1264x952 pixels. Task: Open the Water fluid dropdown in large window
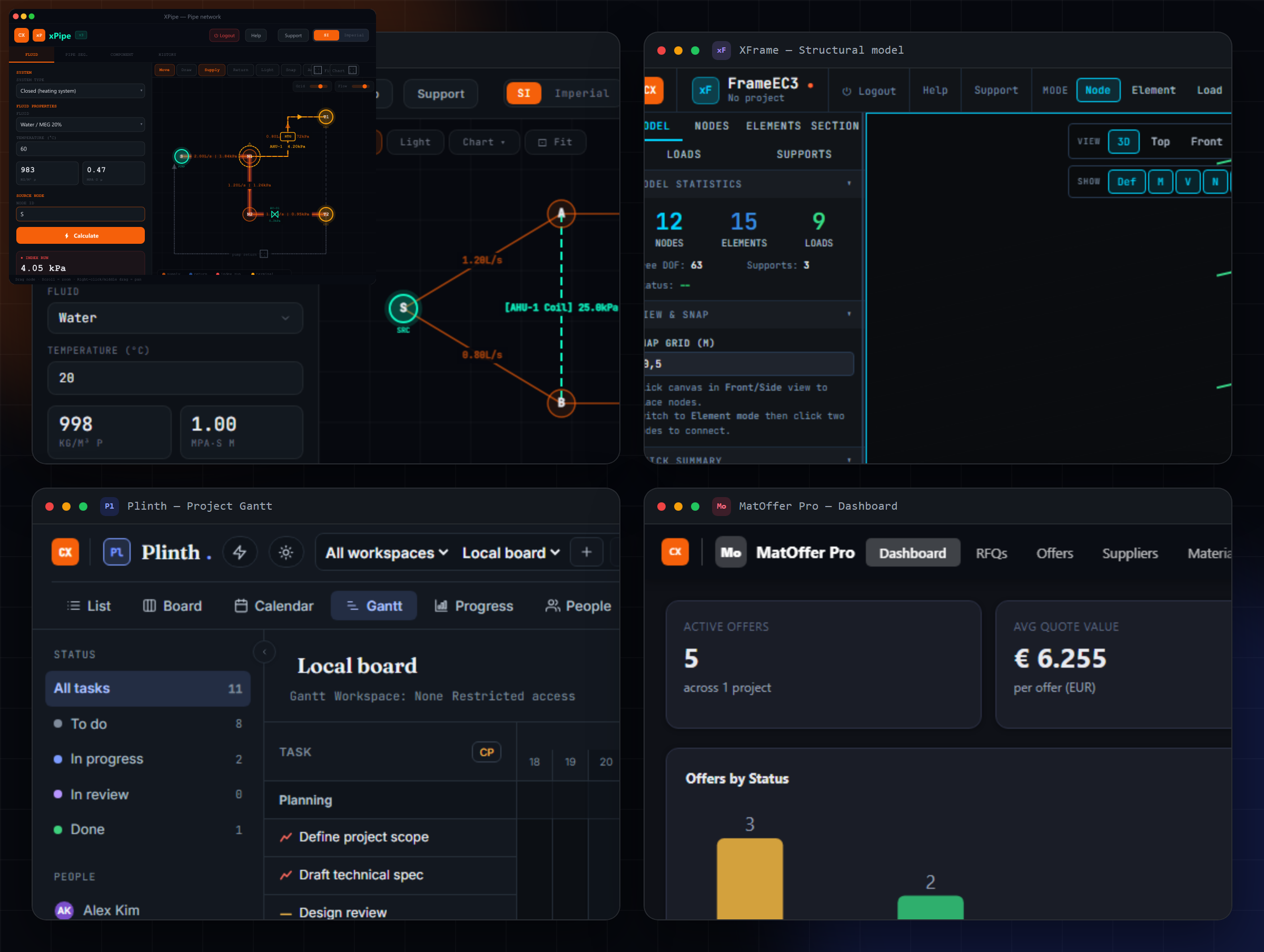pyautogui.click(x=175, y=318)
